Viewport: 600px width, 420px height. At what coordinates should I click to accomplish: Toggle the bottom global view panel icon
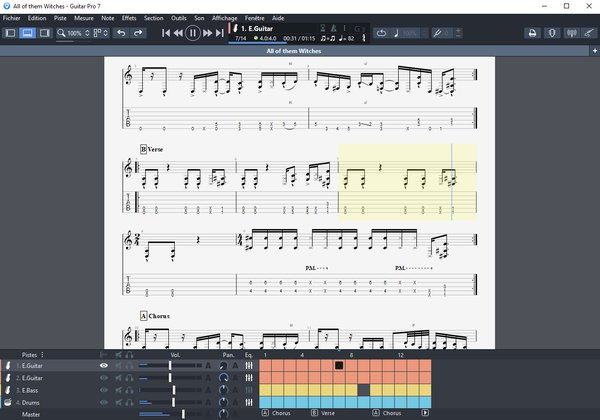coord(27,33)
